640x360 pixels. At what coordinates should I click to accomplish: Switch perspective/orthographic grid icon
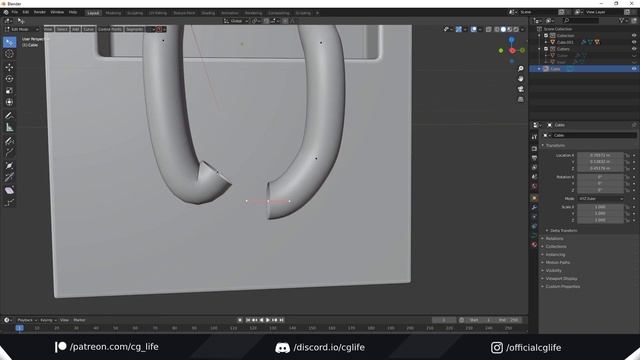pyautogui.click(x=520, y=99)
